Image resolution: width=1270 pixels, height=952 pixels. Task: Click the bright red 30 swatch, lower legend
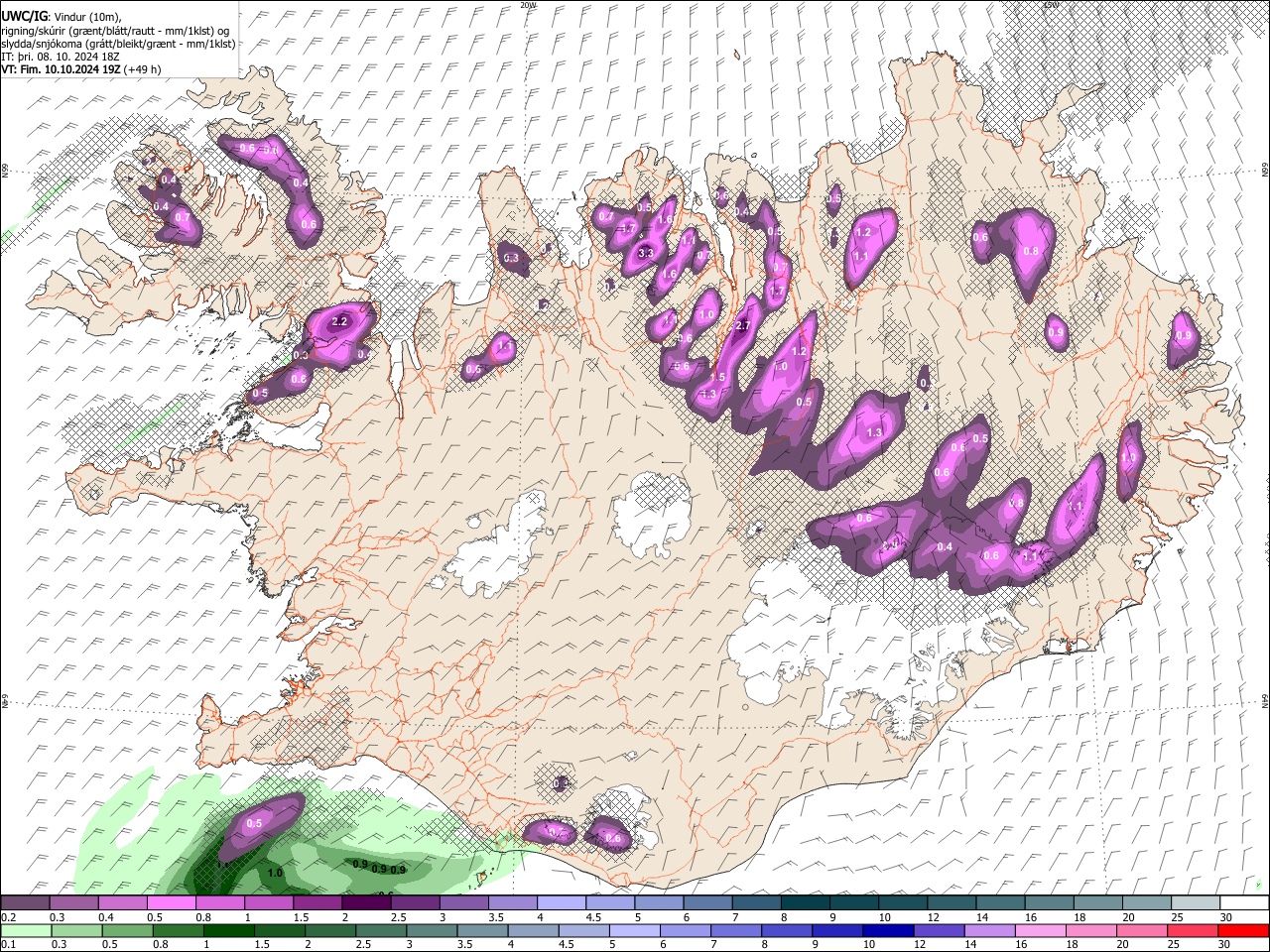pyautogui.click(x=1243, y=930)
